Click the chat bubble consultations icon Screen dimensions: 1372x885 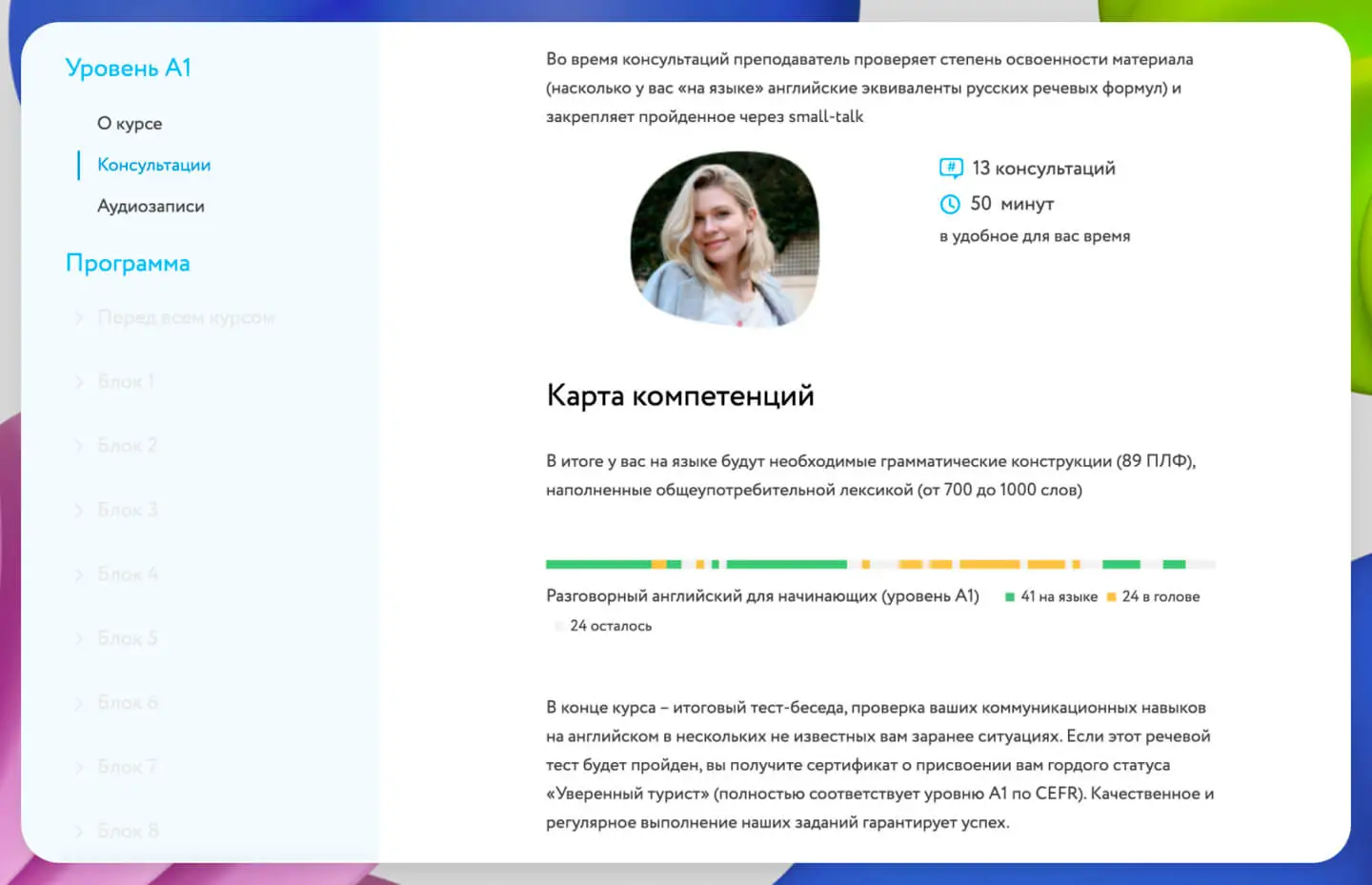(951, 169)
